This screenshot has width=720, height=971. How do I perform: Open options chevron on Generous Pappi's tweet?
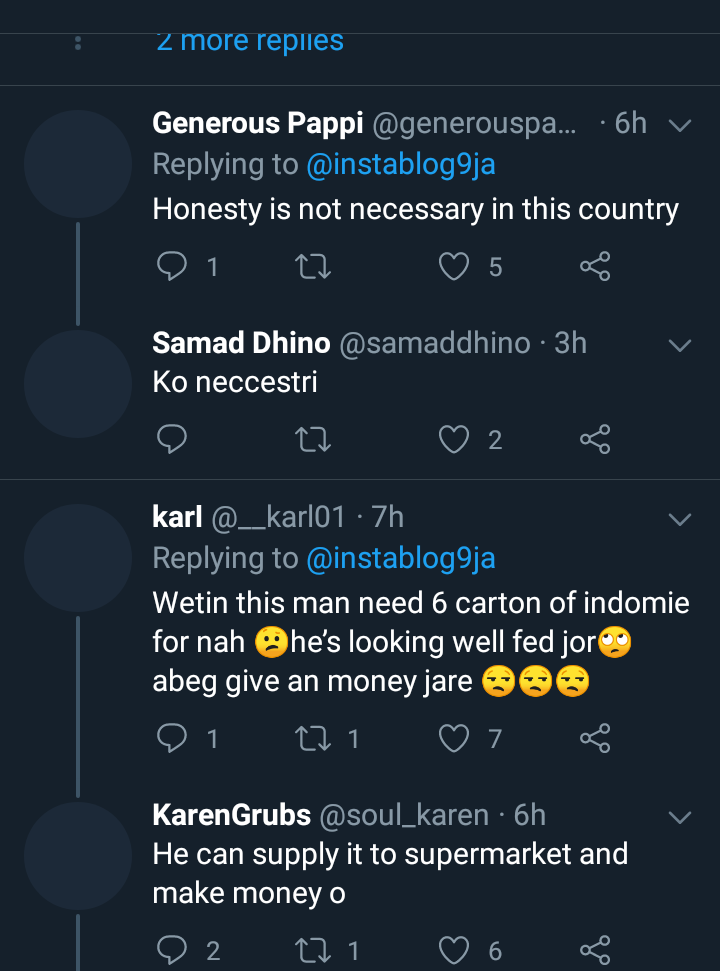(680, 125)
